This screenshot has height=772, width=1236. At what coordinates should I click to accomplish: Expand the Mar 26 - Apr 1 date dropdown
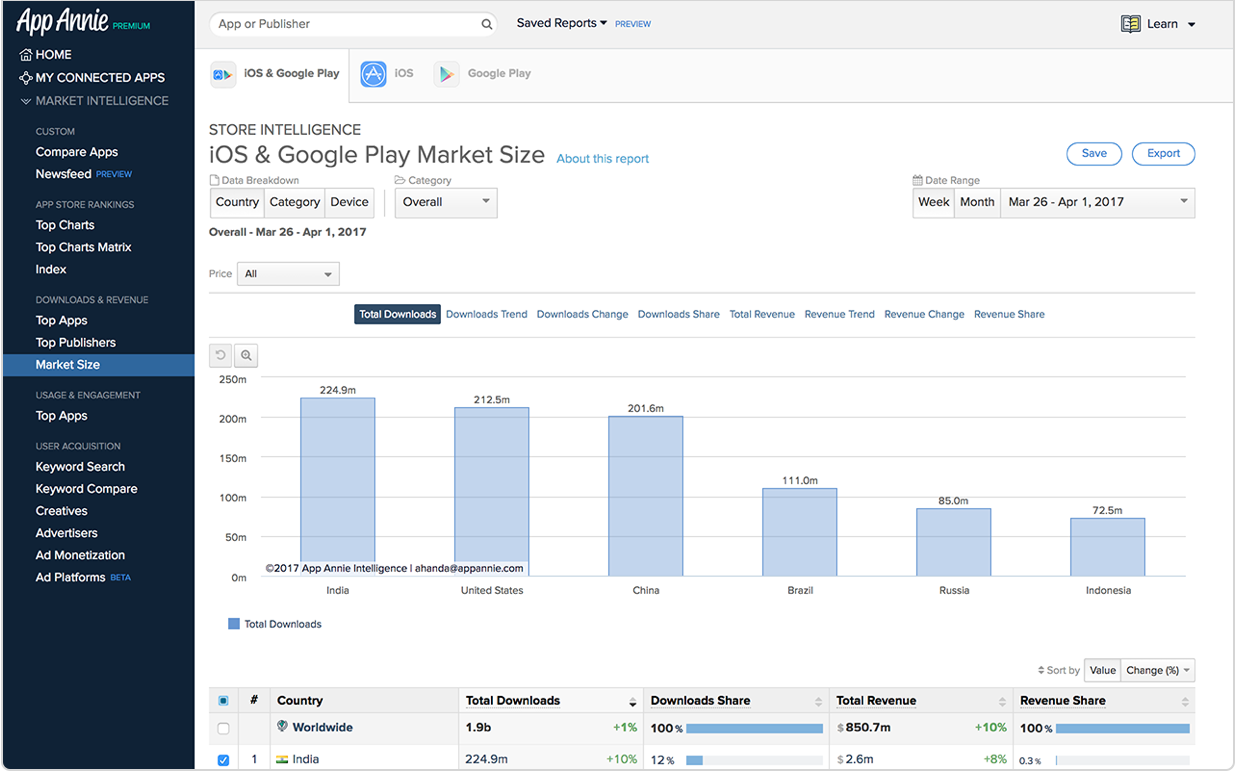point(1098,202)
